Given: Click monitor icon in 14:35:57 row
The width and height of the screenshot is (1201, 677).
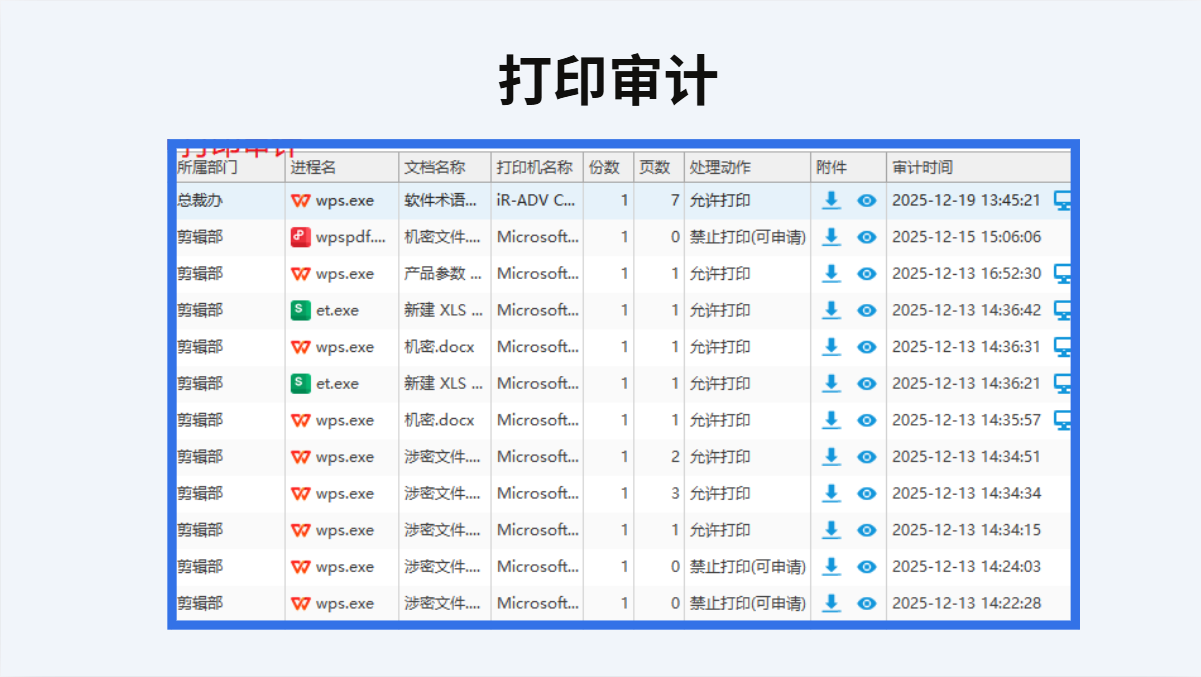Looking at the screenshot, I should 1062,420.
